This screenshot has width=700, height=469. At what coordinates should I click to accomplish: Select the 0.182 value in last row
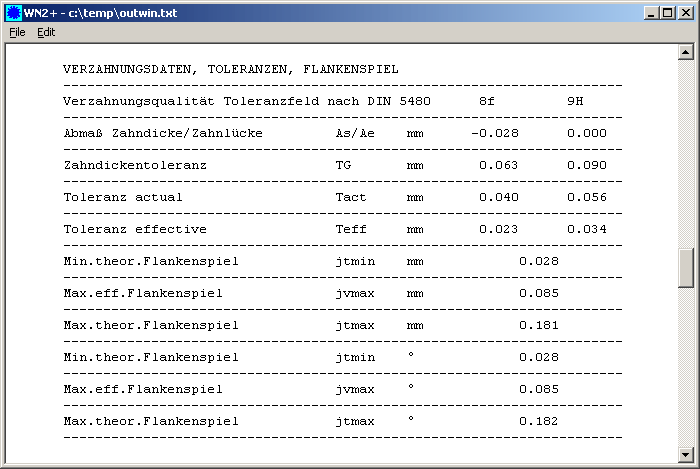pos(538,421)
